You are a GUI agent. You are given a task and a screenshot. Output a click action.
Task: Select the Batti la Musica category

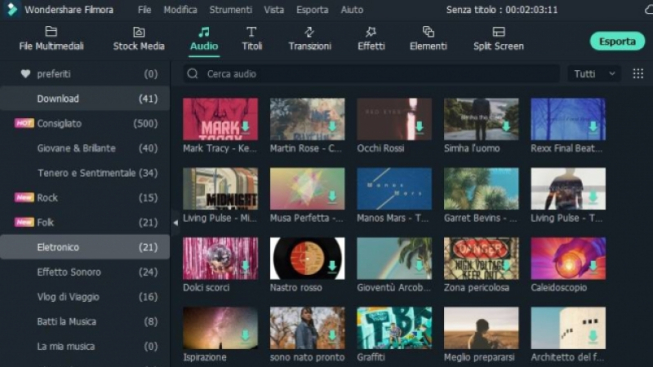tap(85, 322)
